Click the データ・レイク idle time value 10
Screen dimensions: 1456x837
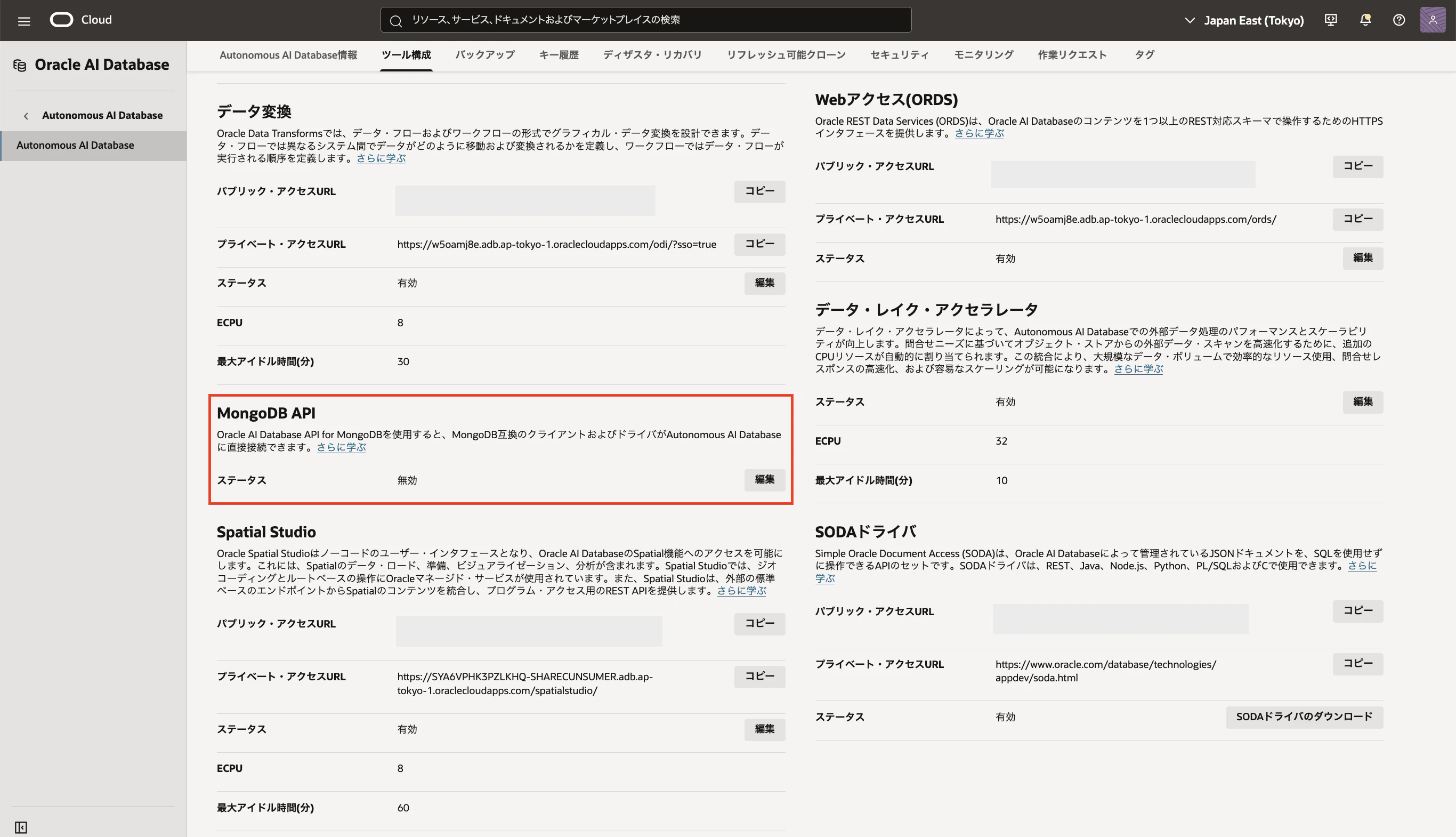click(x=1001, y=480)
